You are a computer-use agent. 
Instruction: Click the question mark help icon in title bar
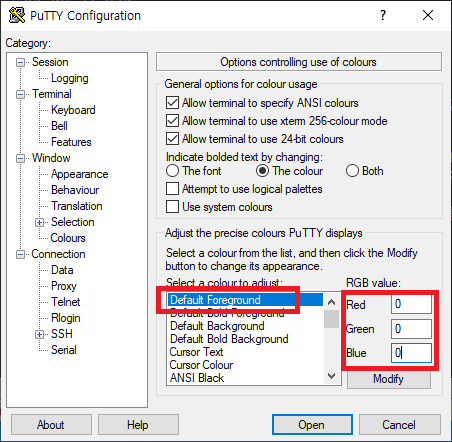[x=383, y=15]
